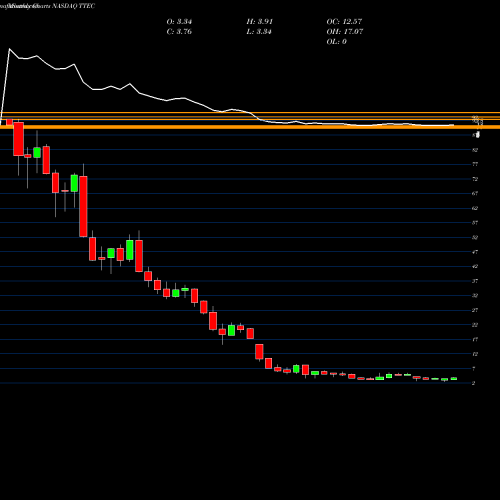Click the 27 price axis label
Image resolution: width=500 pixels, height=500 pixels.
click(x=475, y=310)
